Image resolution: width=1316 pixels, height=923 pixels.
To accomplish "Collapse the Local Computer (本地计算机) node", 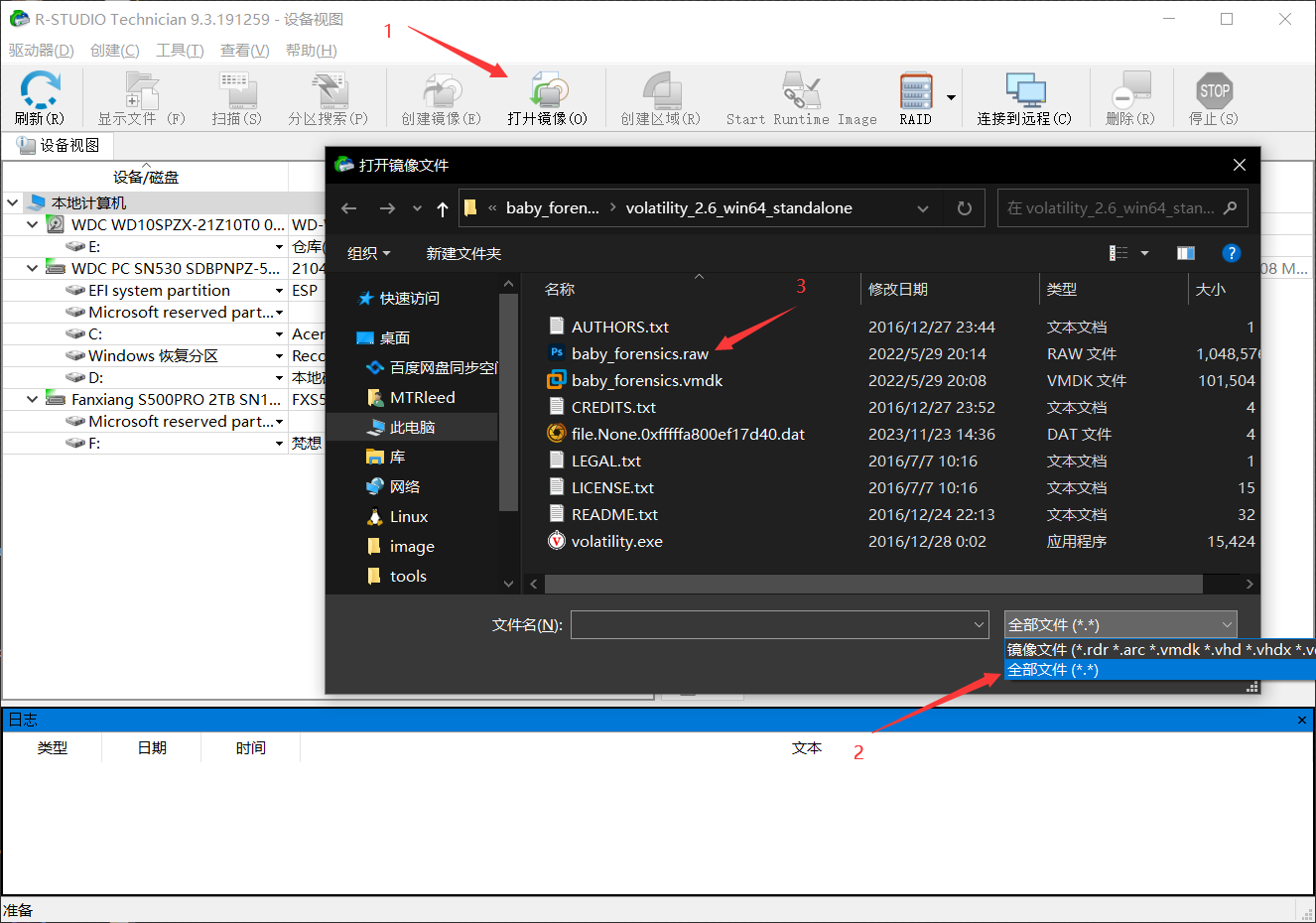I will 13,202.
